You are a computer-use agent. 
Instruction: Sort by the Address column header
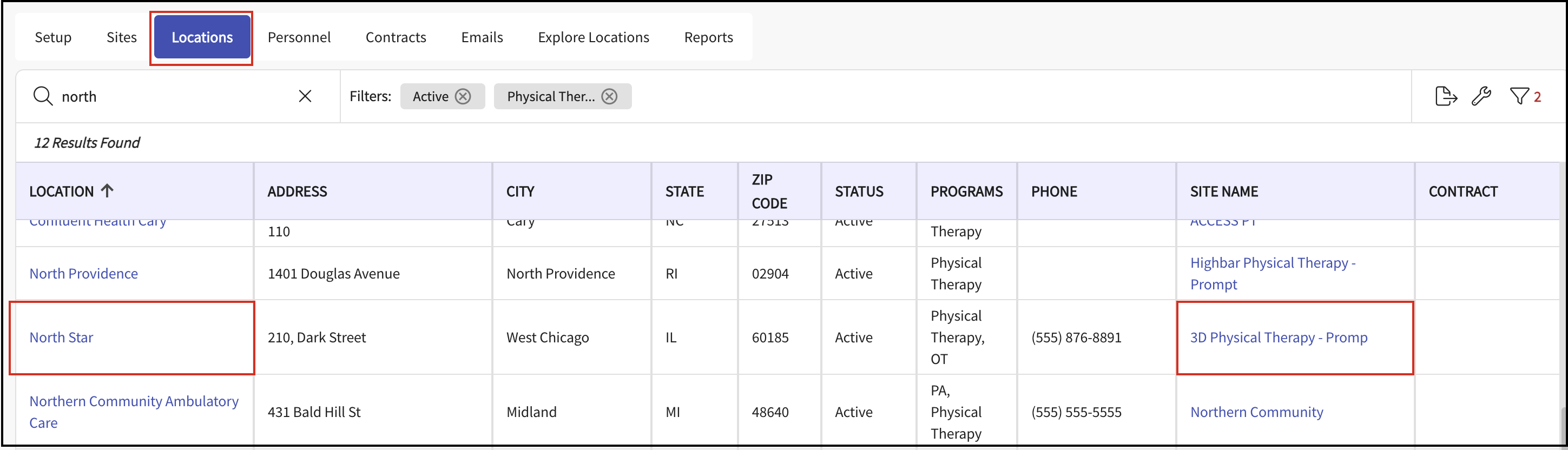point(297,191)
